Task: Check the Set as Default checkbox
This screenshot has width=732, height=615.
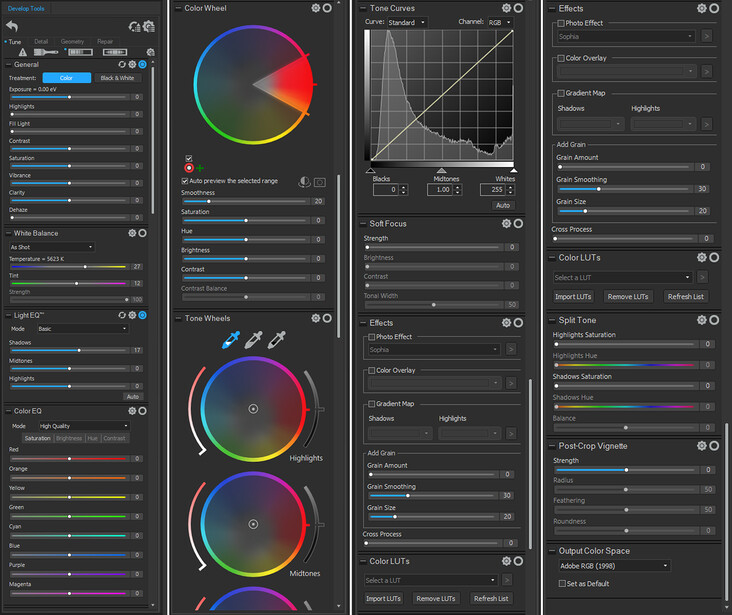Action: 563,584
